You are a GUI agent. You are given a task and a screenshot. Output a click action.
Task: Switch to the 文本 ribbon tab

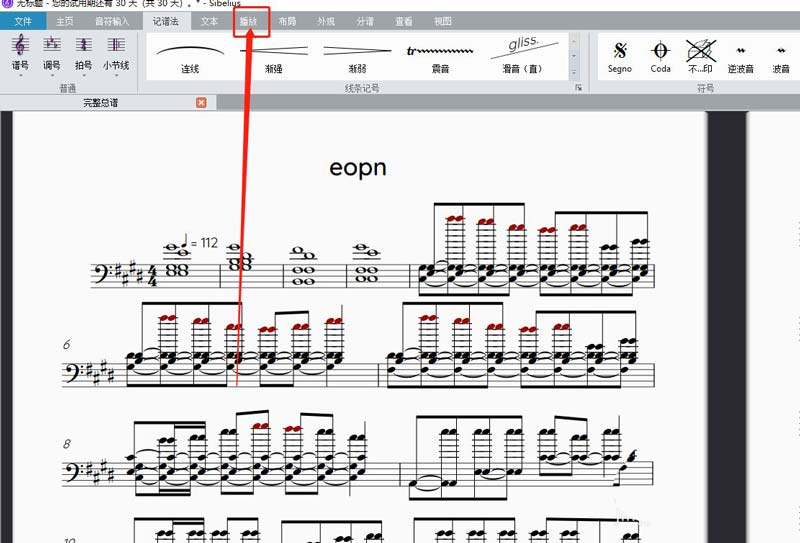click(x=209, y=21)
